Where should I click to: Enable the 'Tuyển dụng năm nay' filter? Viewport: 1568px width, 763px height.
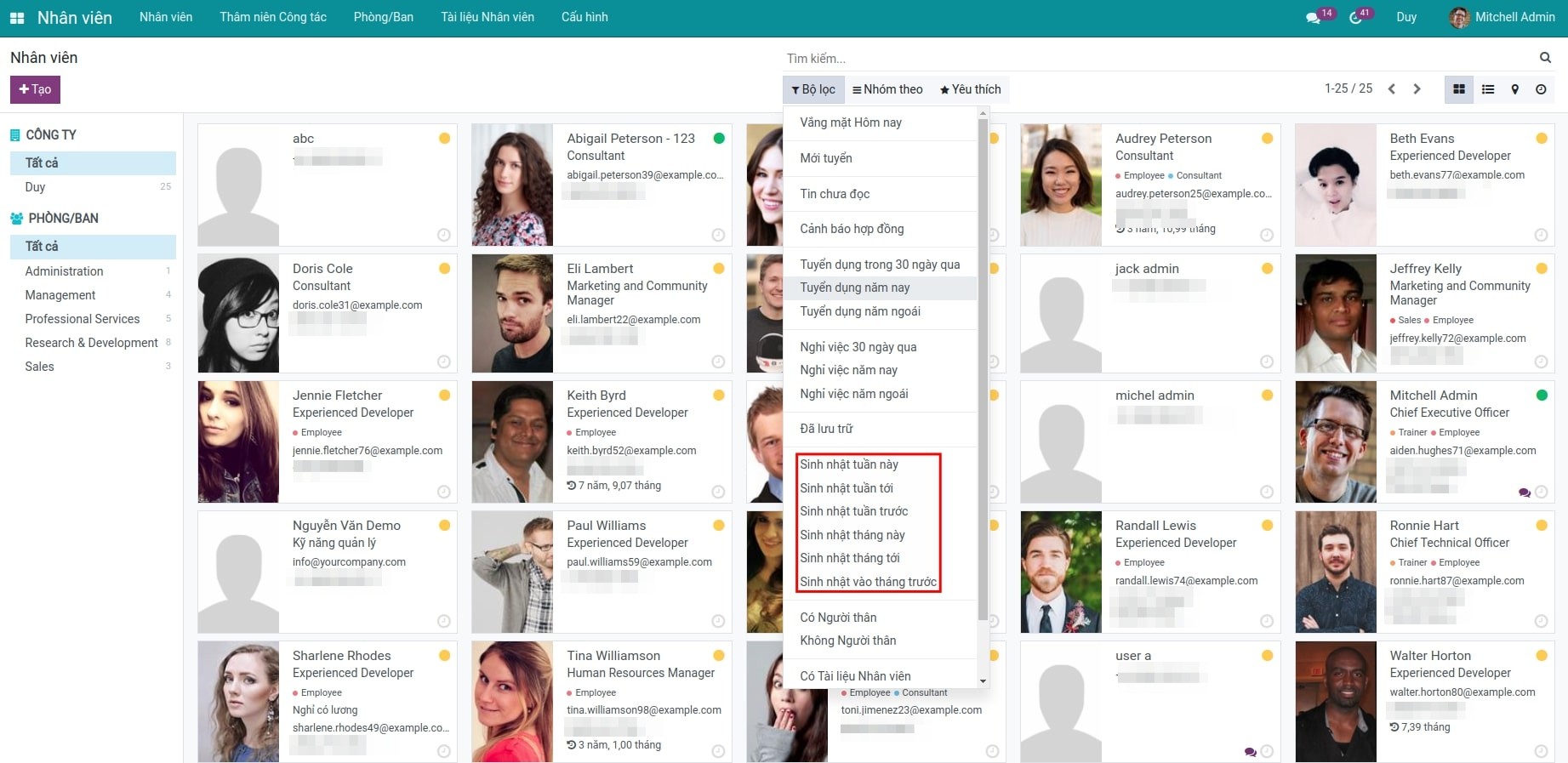click(x=854, y=288)
